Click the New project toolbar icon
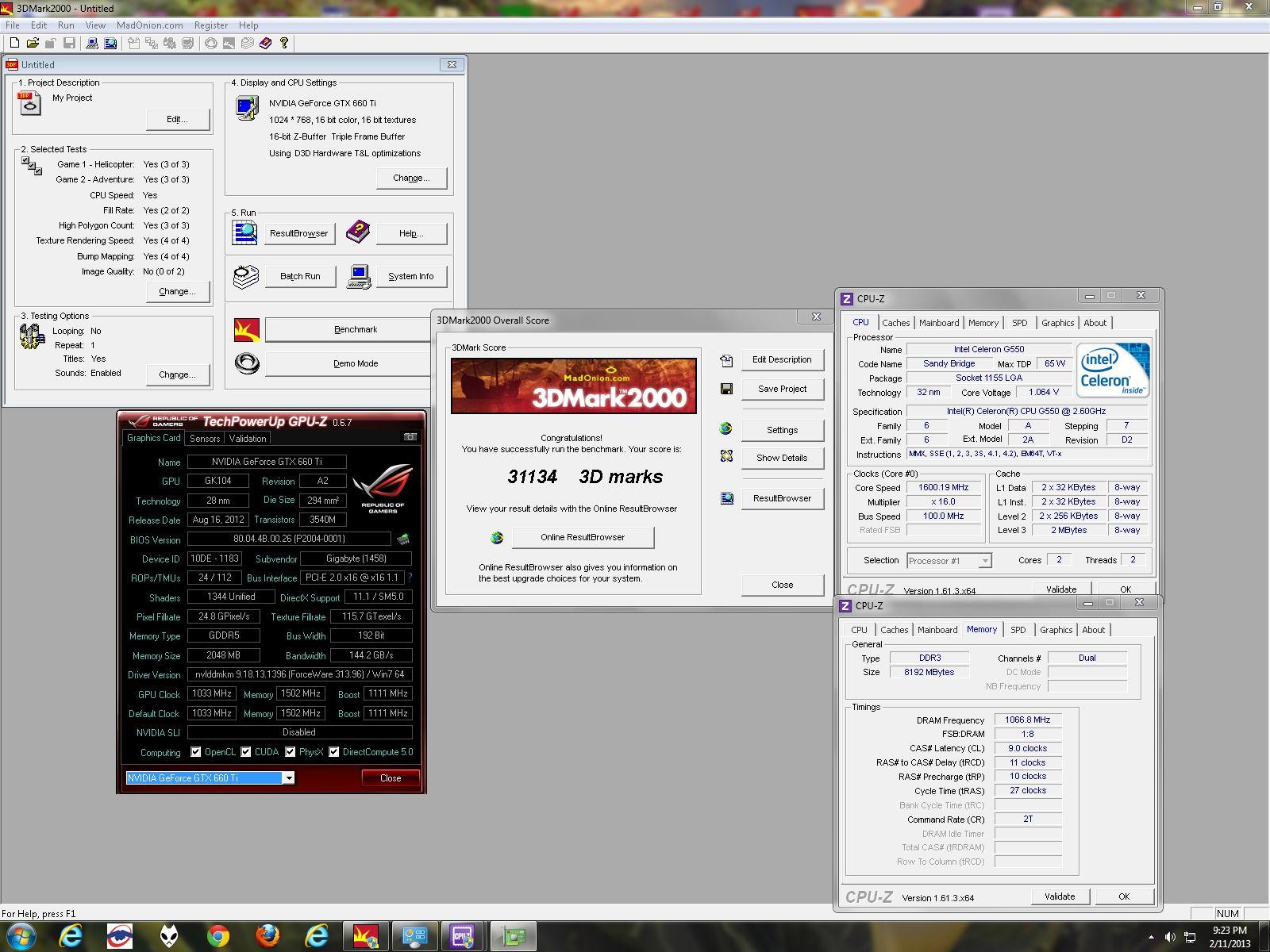The image size is (1270, 952). 14,43
